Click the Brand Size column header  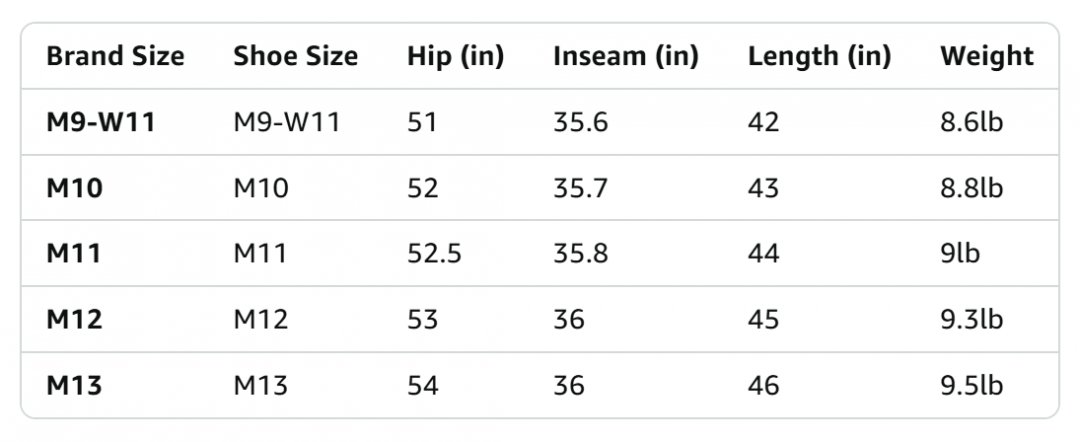[x=115, y=56]
